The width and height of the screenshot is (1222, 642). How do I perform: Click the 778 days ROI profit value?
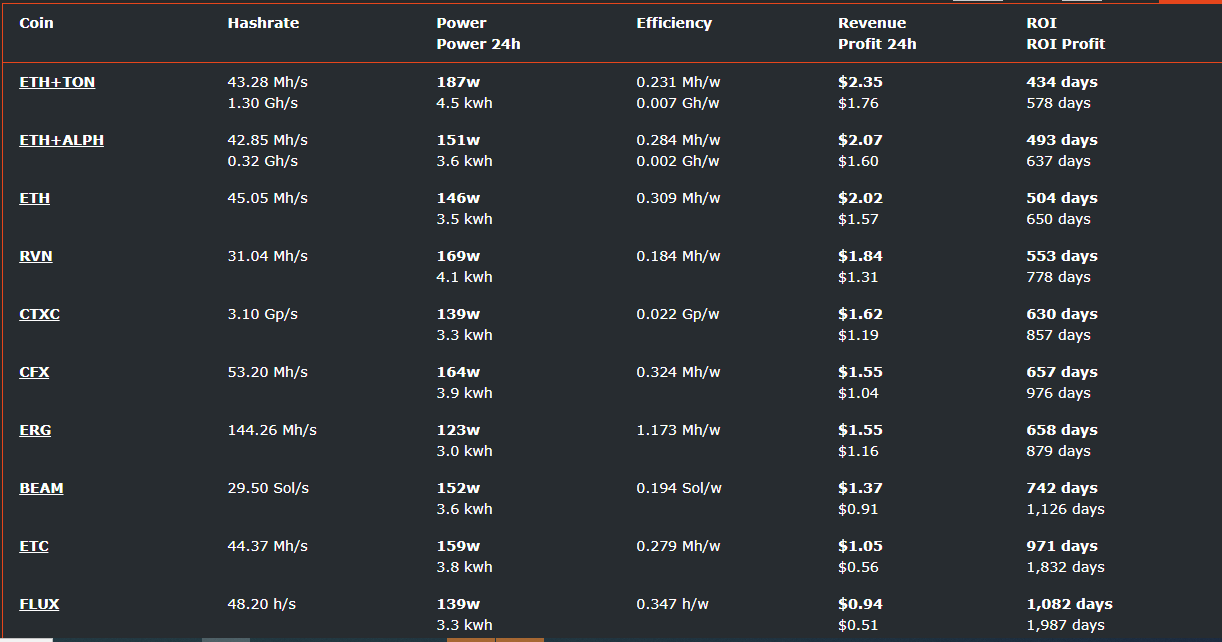point(1058,277)
